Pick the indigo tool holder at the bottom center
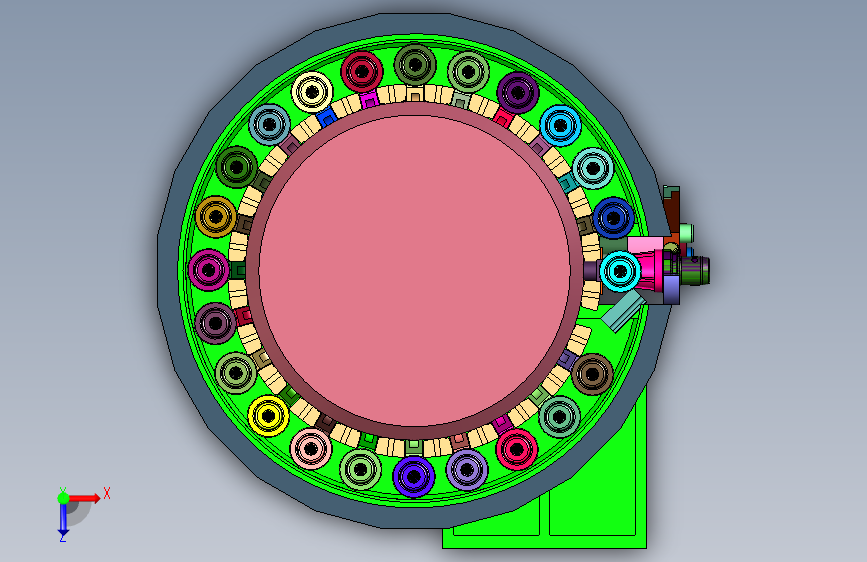This screenshot has width=867, height=562. coord(414,476)
